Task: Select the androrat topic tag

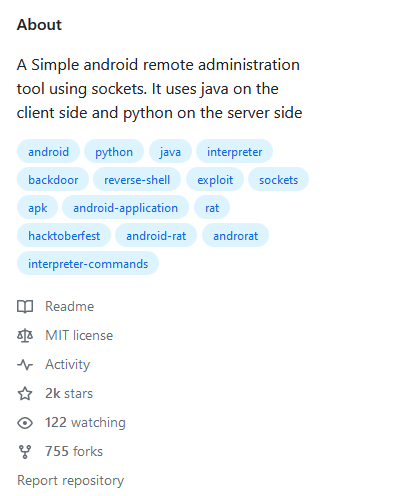Action: point(235,236)
